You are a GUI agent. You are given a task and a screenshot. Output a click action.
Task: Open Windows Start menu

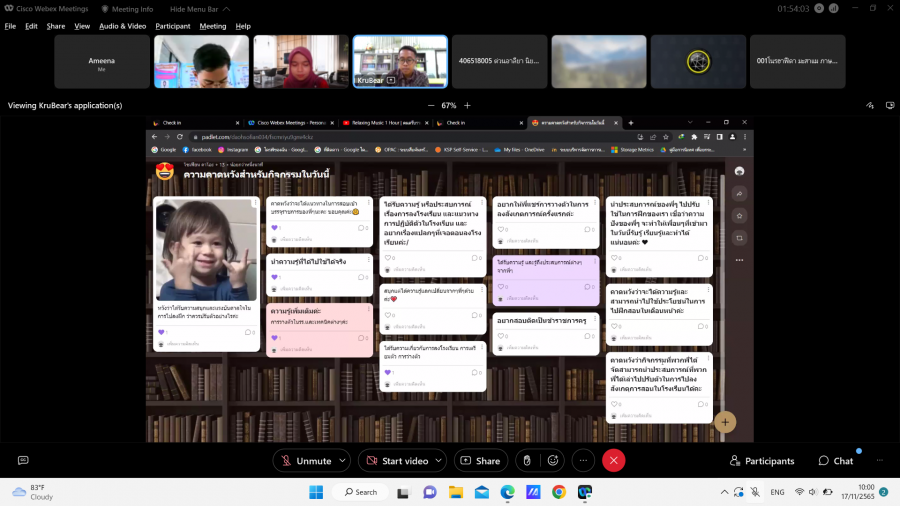(316, 492)
